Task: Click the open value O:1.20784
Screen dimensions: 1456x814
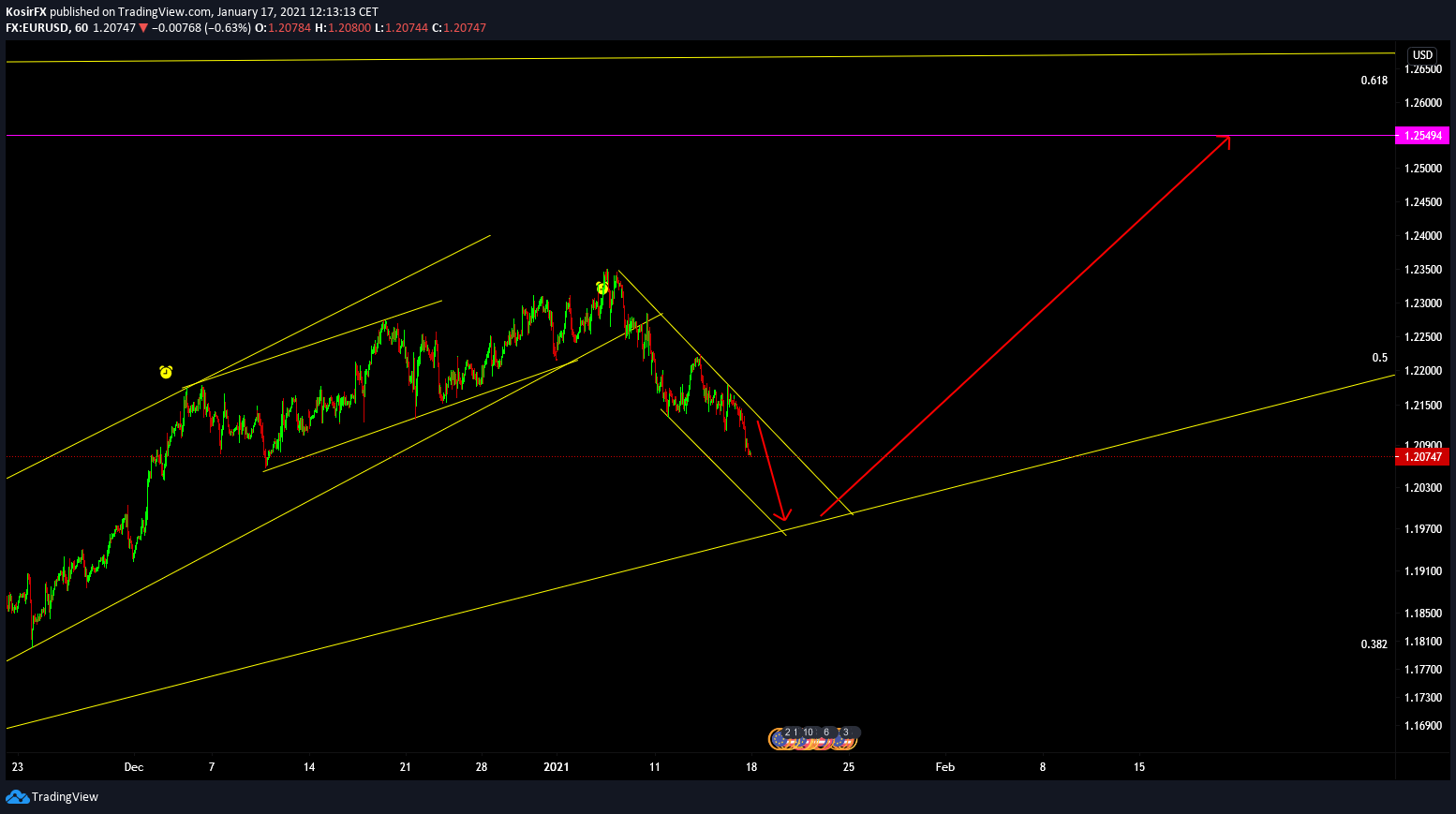Action: point(283,28)
